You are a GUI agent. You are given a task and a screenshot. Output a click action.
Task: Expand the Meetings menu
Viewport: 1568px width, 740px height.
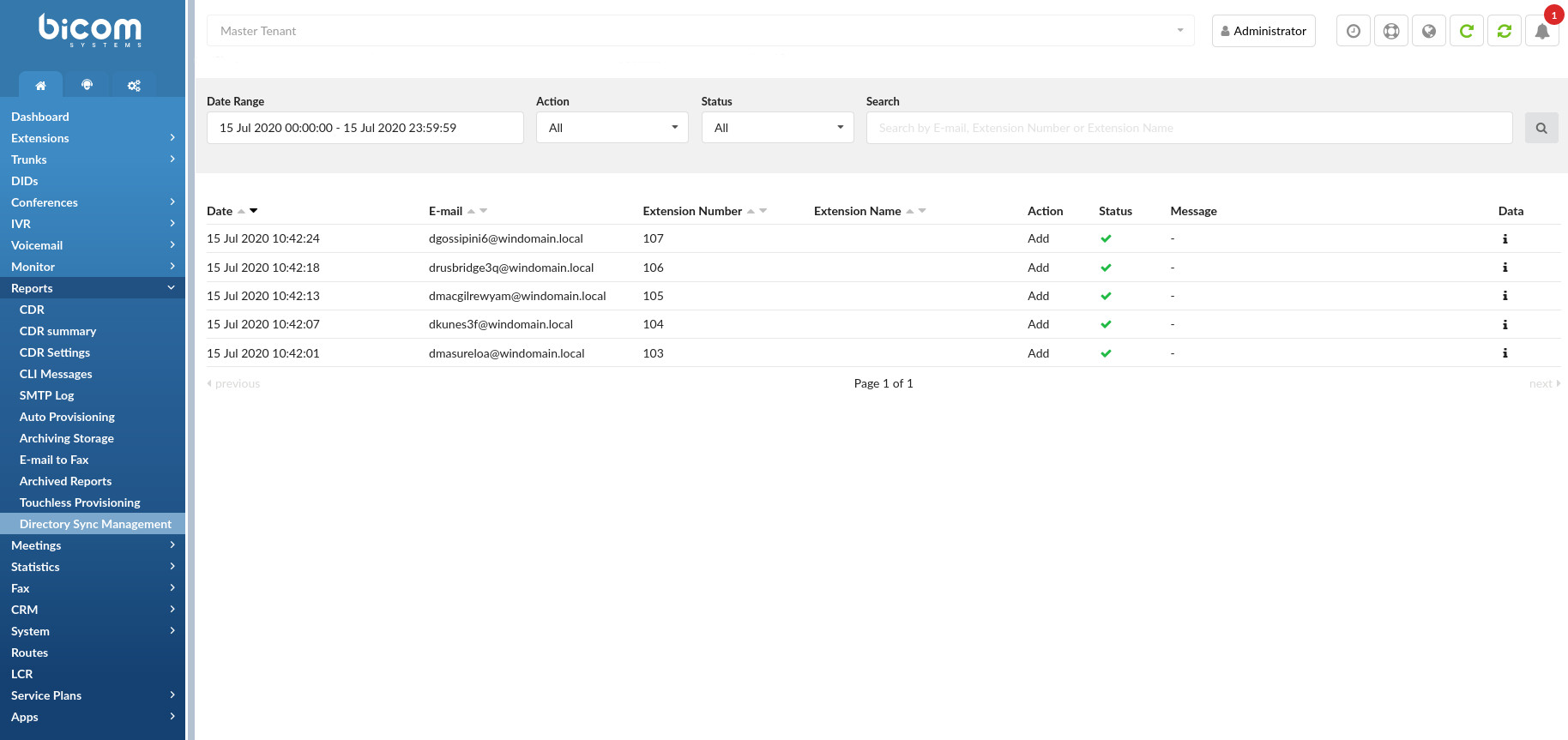pyautogui.click(x=93, y=545)
